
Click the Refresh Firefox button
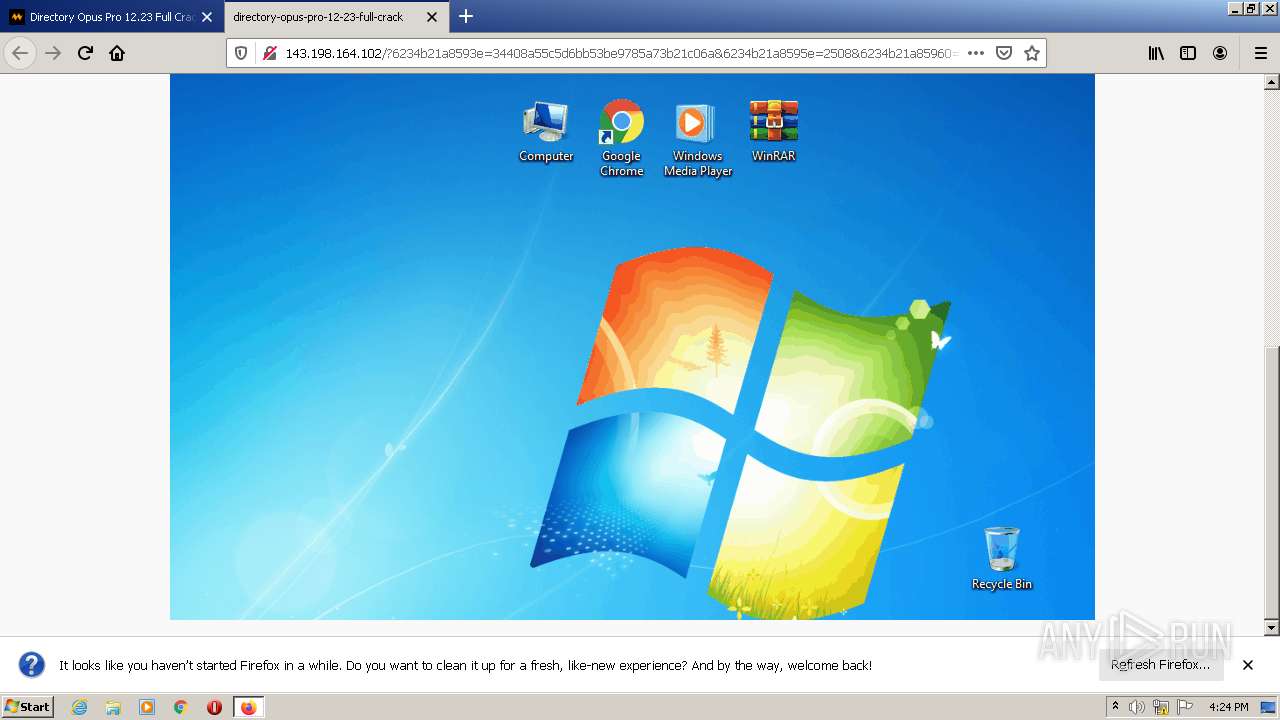tap(1160, 665)
